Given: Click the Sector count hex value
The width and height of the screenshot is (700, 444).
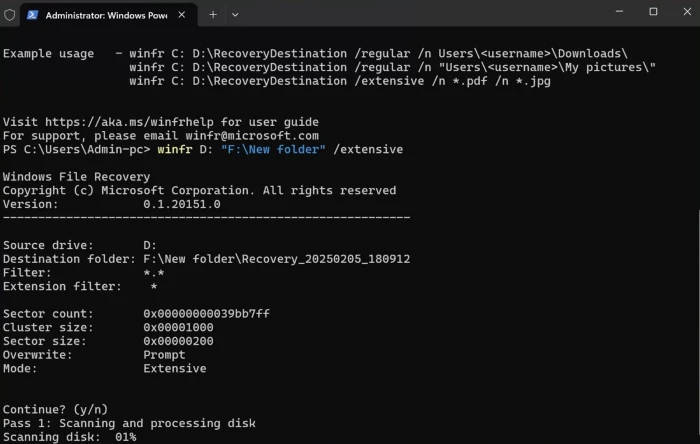Looking at the screenshot, I should pos(207,313).
